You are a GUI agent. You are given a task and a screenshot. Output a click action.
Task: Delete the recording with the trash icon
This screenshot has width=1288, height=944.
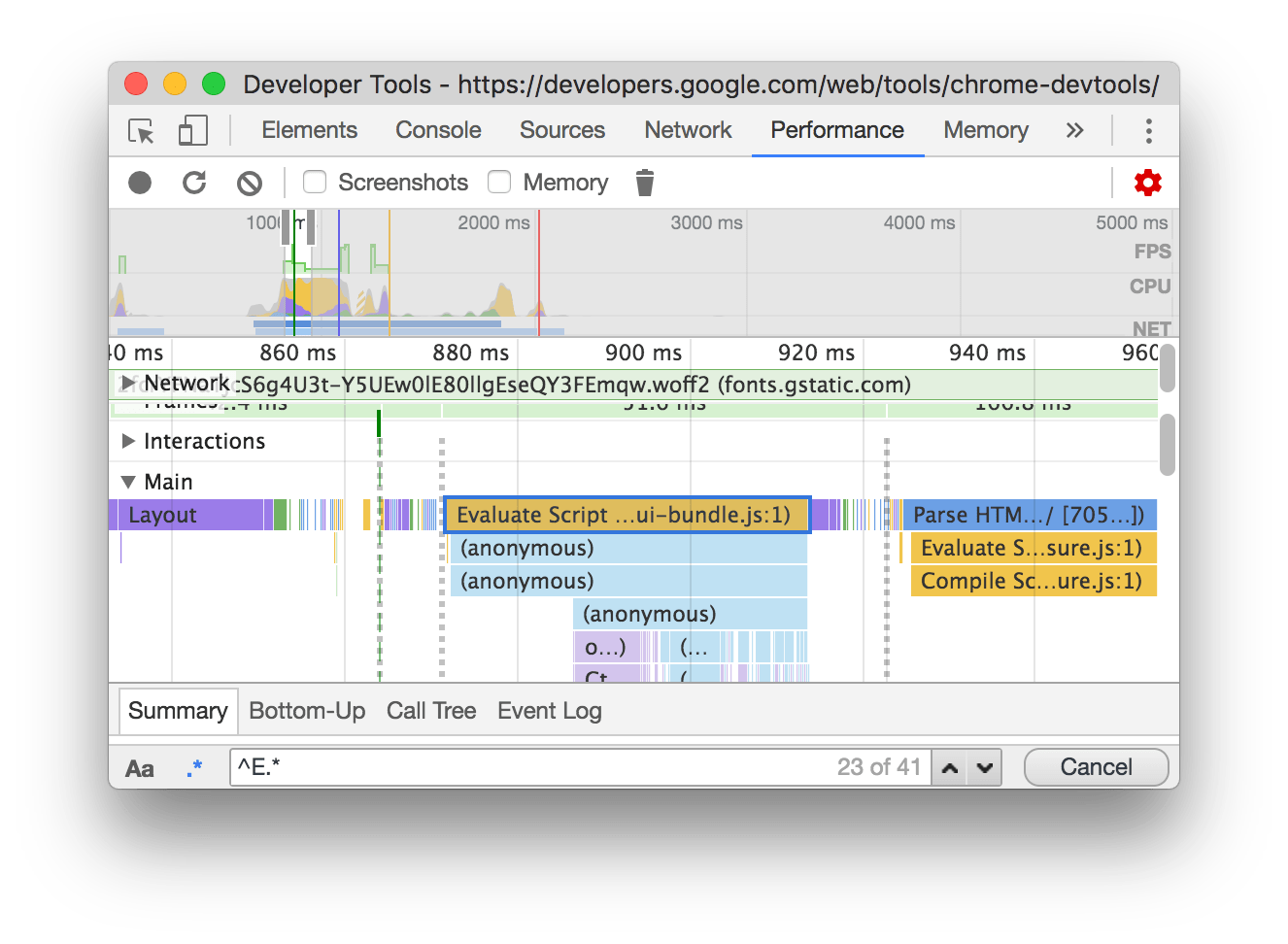[x=644, y=183]
